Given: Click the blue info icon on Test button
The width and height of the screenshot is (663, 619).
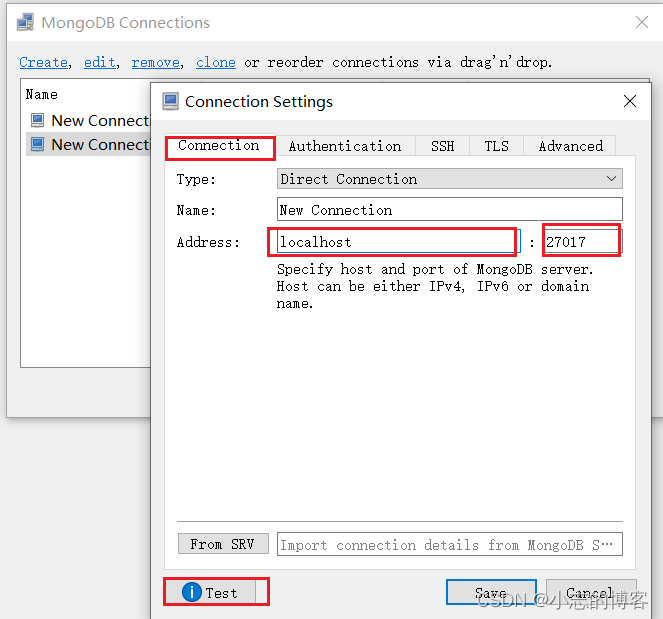Looking at the screenshot, I should (192, 592).
